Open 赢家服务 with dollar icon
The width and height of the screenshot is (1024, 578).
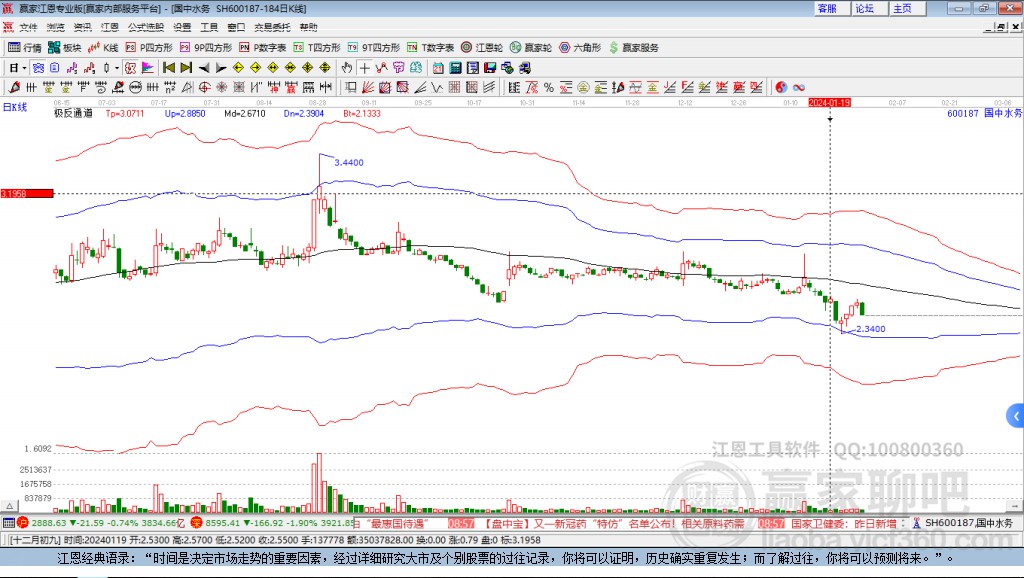633,47
